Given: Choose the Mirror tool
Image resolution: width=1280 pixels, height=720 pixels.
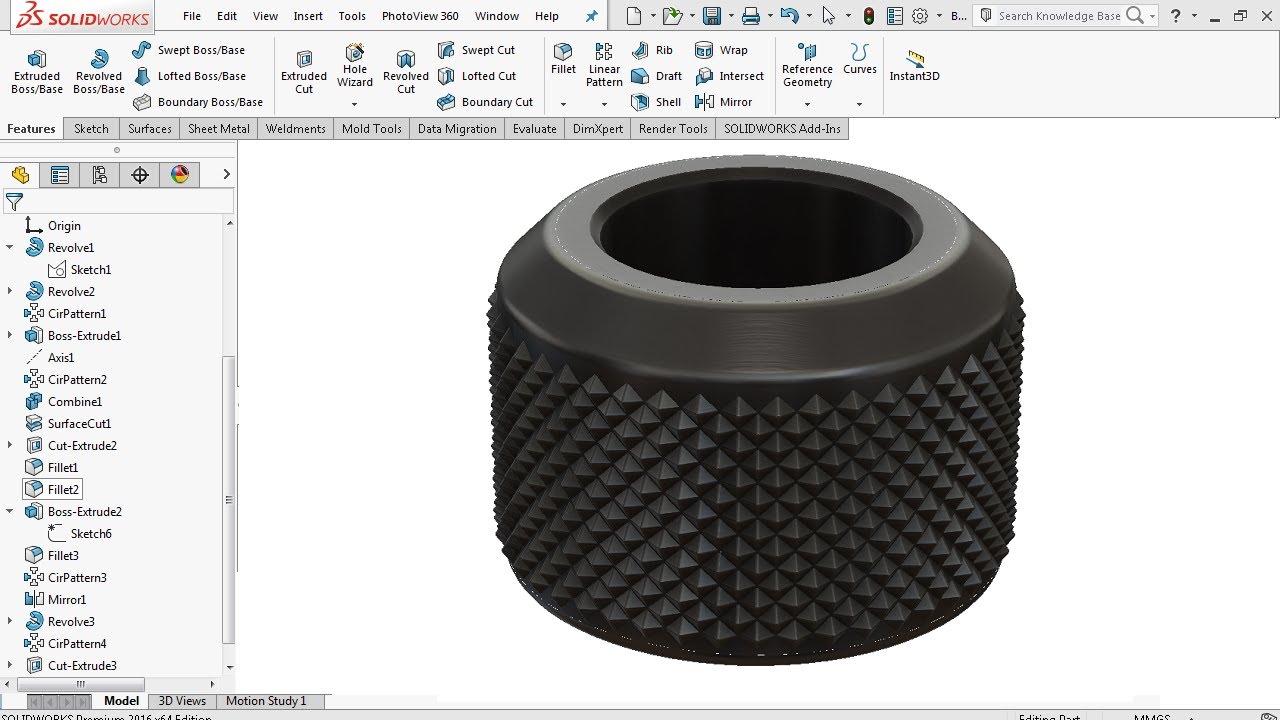Looking at the screenshot, I should 723,102.
